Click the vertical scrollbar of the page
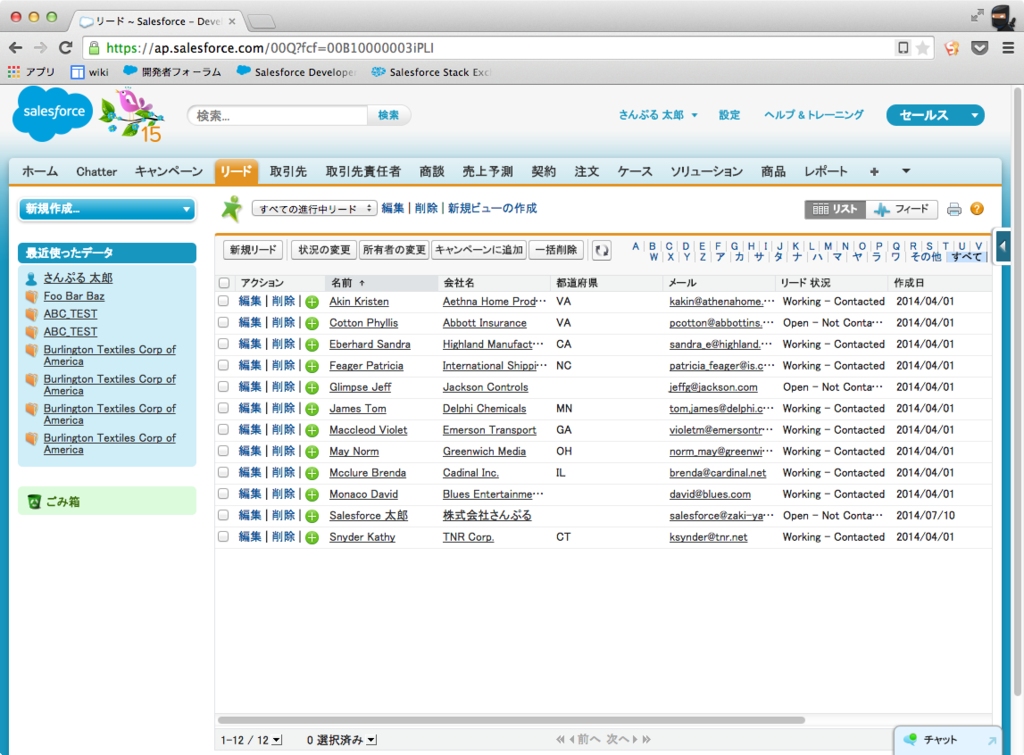The width and height of the screenshot is (1024, 755). click(1017, 392)
